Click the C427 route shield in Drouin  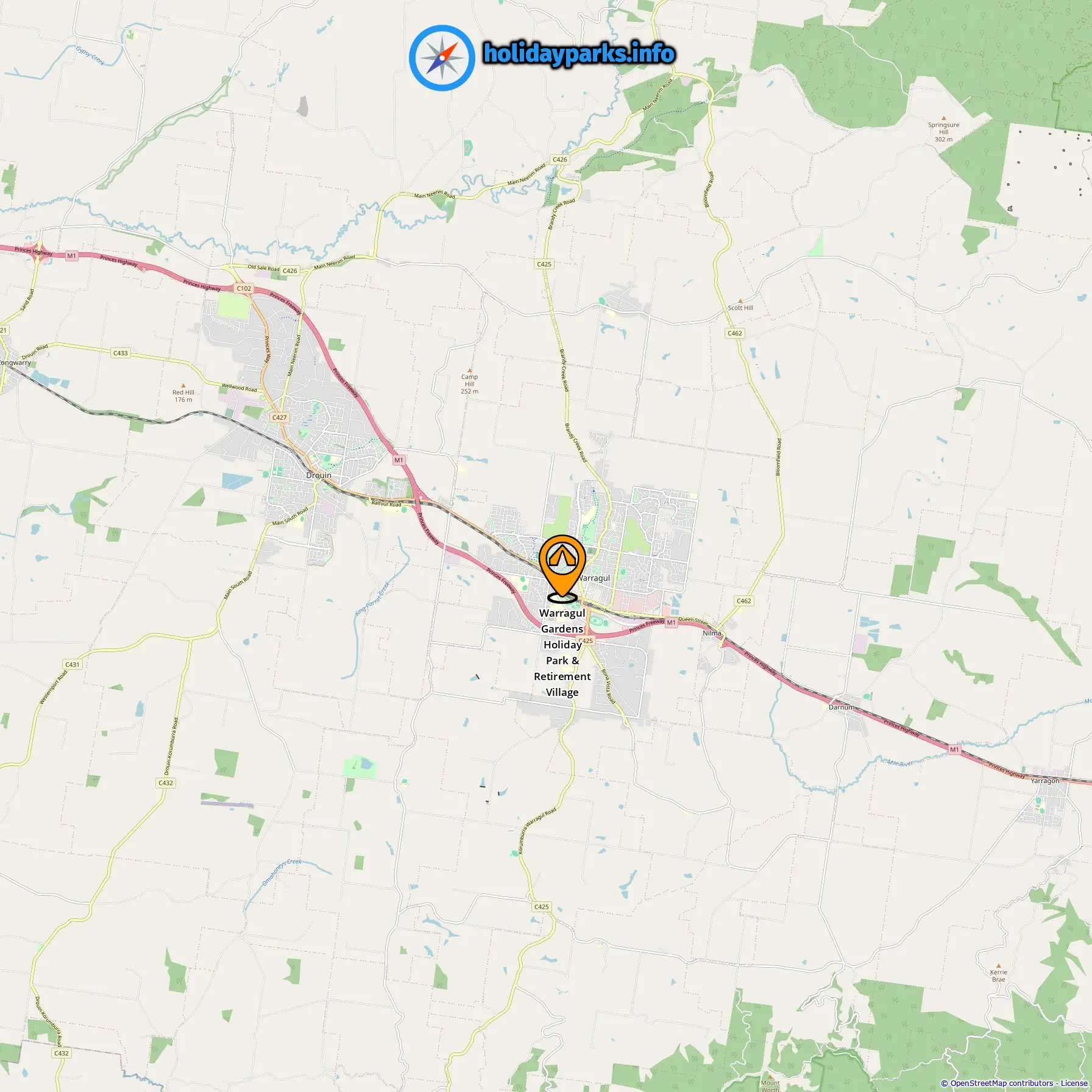279,417
